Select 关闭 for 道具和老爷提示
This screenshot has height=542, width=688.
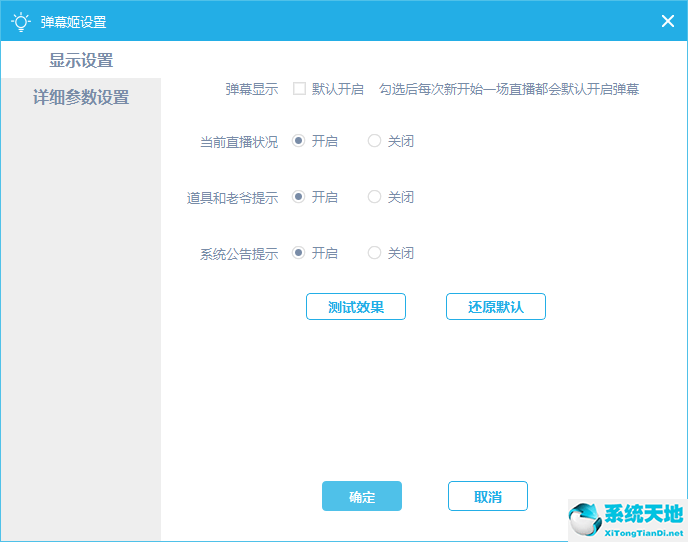(374, 197)
